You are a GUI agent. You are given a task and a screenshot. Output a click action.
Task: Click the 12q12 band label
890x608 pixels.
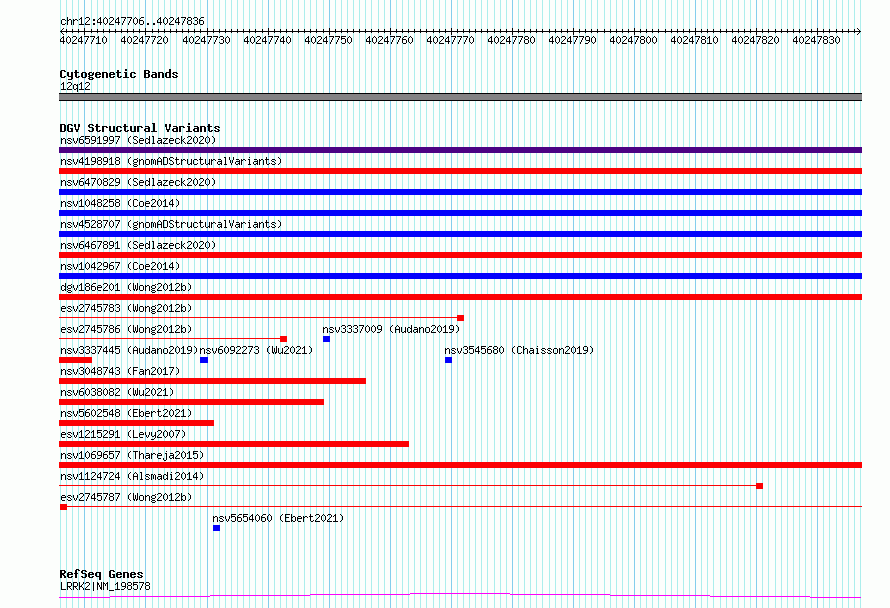pyautogui.click(x=75, y=86)
